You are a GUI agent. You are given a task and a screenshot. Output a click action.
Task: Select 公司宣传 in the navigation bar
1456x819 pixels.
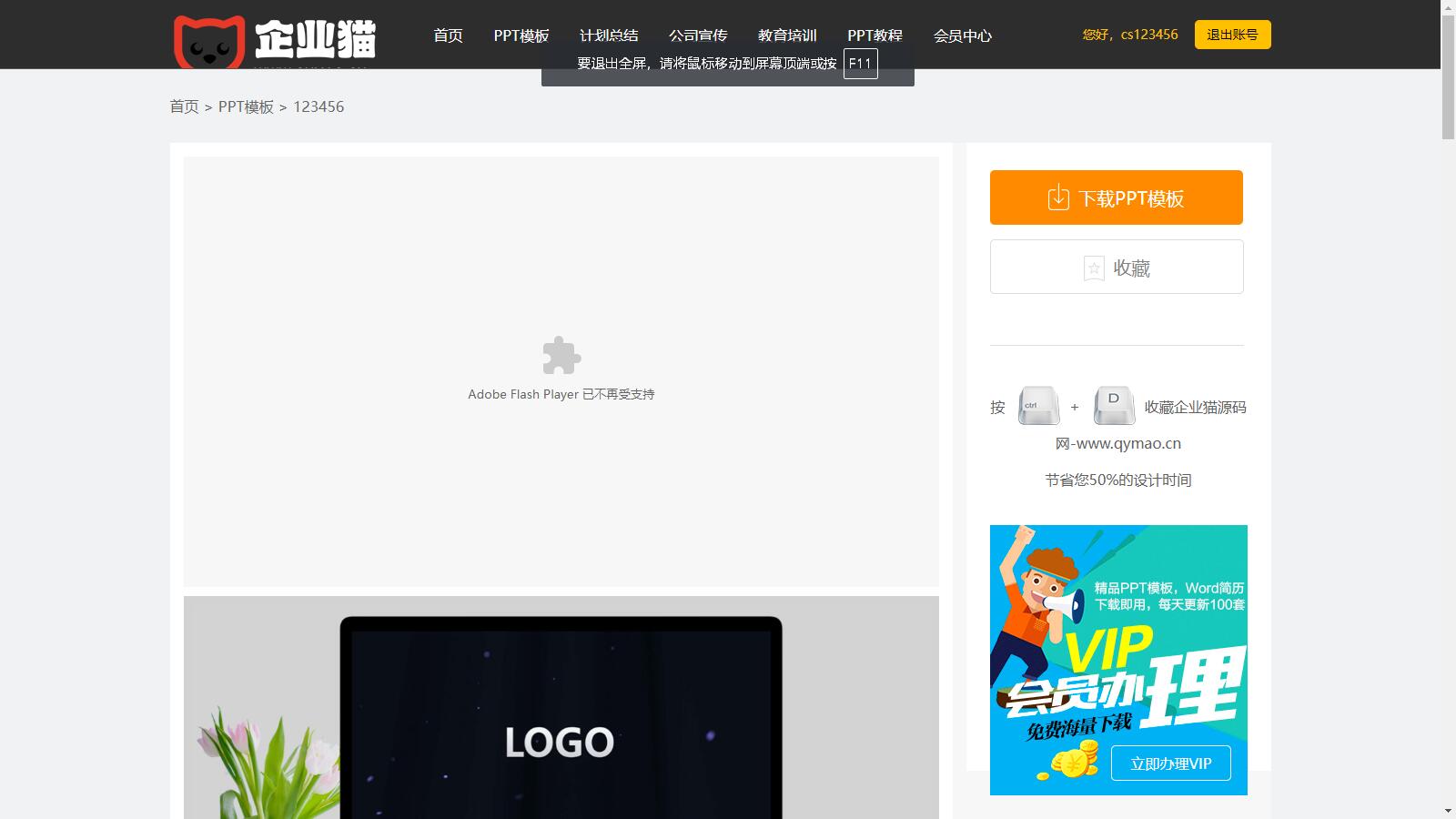(x=698, y=35)
